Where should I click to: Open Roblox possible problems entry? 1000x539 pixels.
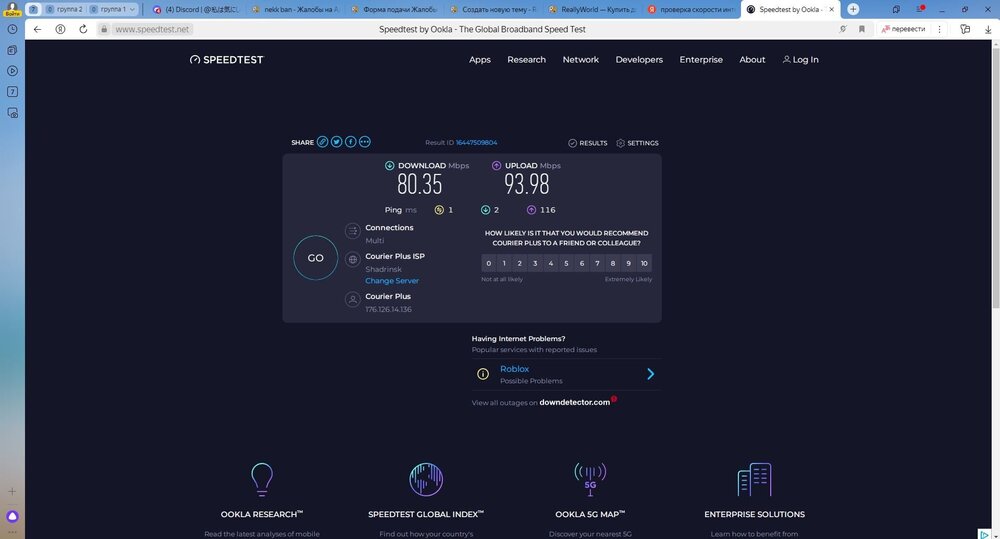(566, 374)
